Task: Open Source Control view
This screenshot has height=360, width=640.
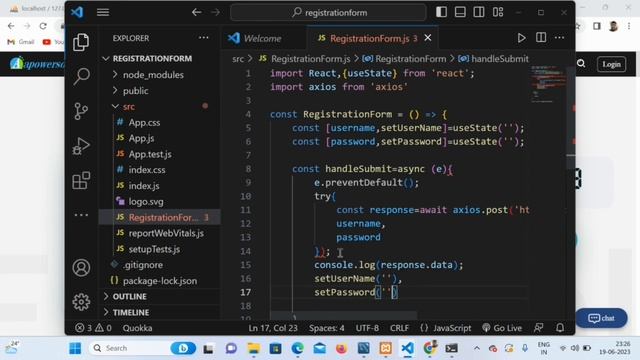Action: [x=81, y=111]
